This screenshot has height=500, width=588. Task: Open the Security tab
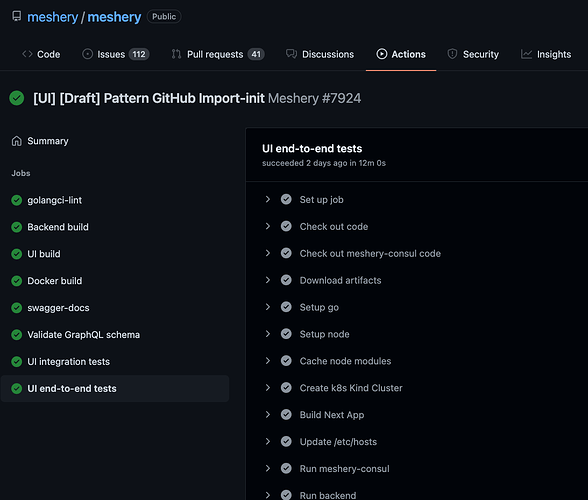click(473, 54)
